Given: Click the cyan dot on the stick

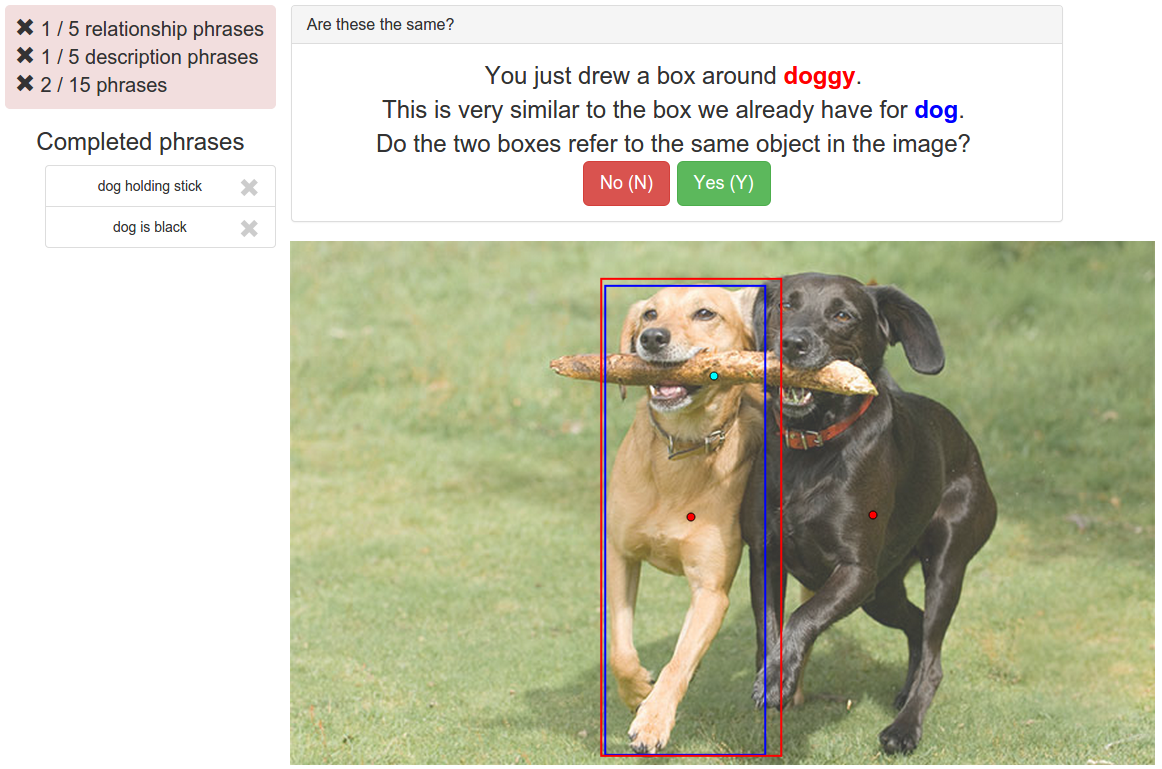Looking at the screenshot, I should [714, 376].
